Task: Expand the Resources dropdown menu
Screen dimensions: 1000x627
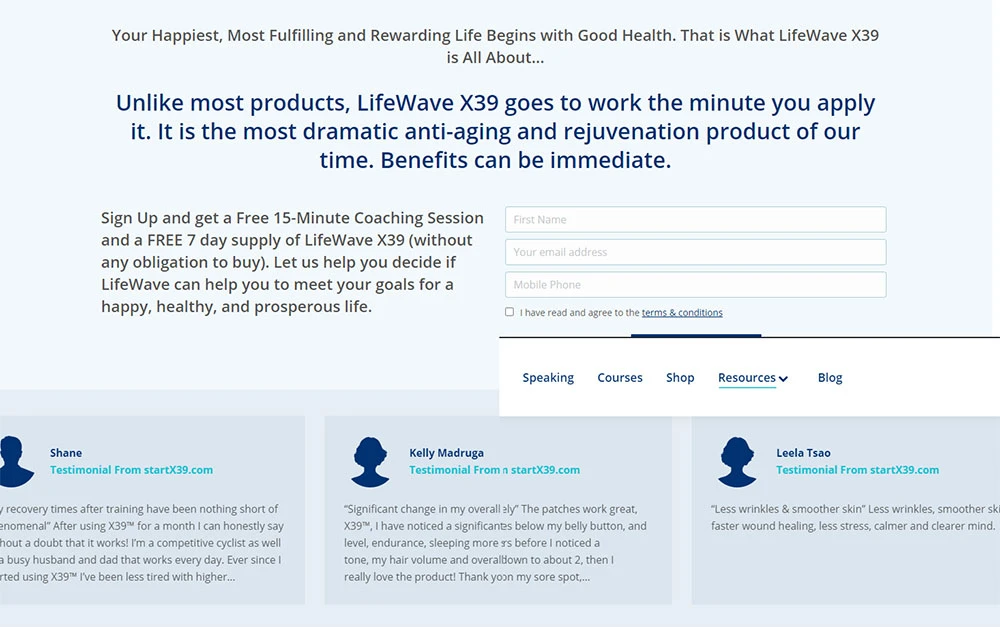Action: click(753, 378)
